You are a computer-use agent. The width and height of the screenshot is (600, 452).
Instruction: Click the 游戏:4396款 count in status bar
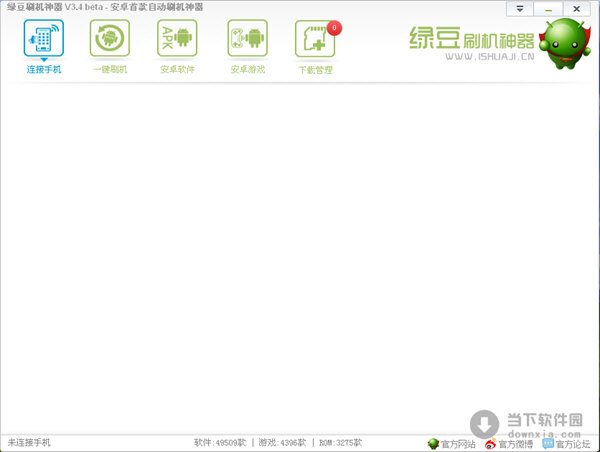click(282, 443)
